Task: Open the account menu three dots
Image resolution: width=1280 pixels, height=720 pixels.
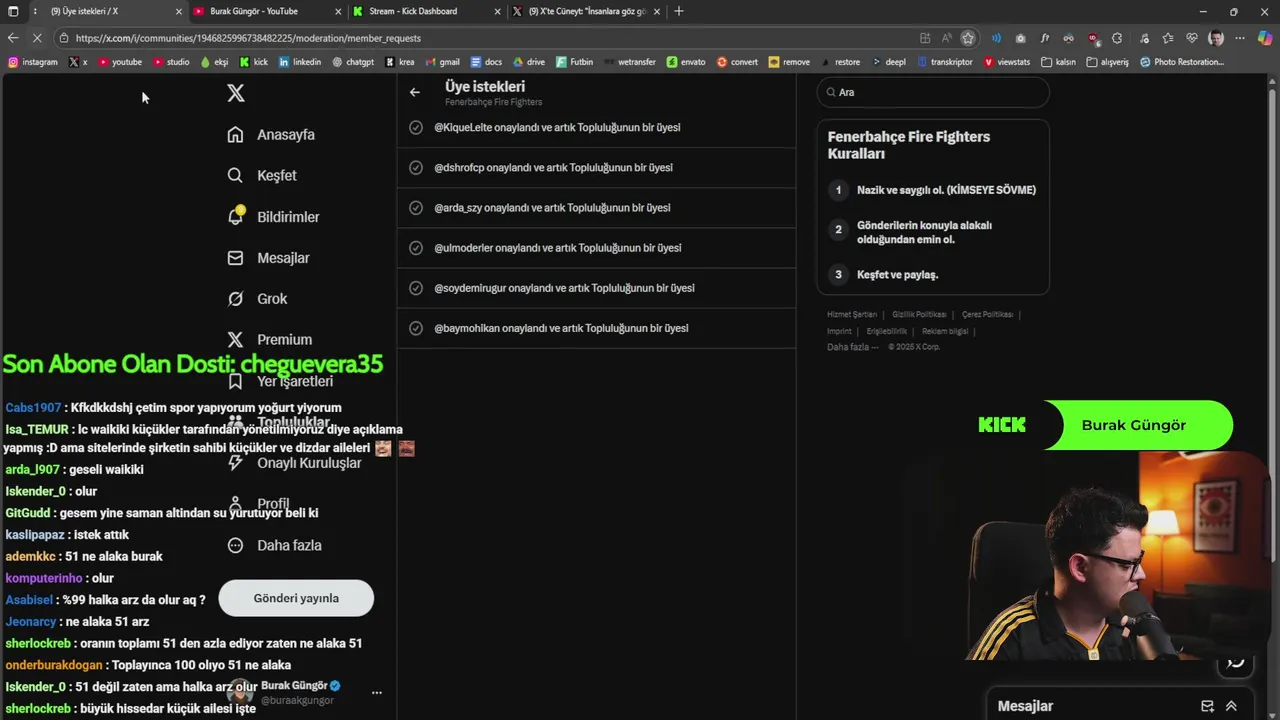Action: point(376,693)
